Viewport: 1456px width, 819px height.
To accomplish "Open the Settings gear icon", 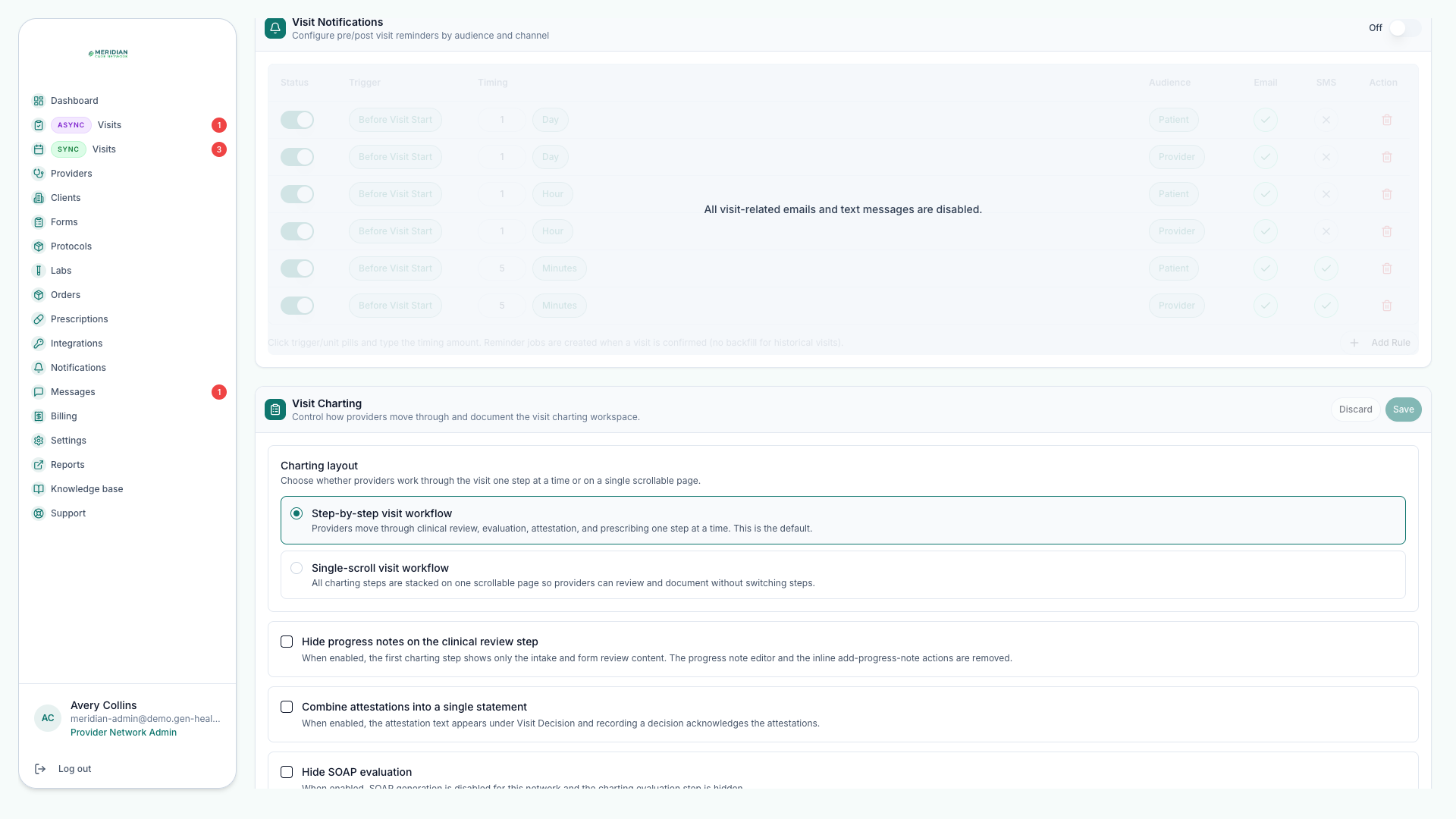I will pos(39,441).
